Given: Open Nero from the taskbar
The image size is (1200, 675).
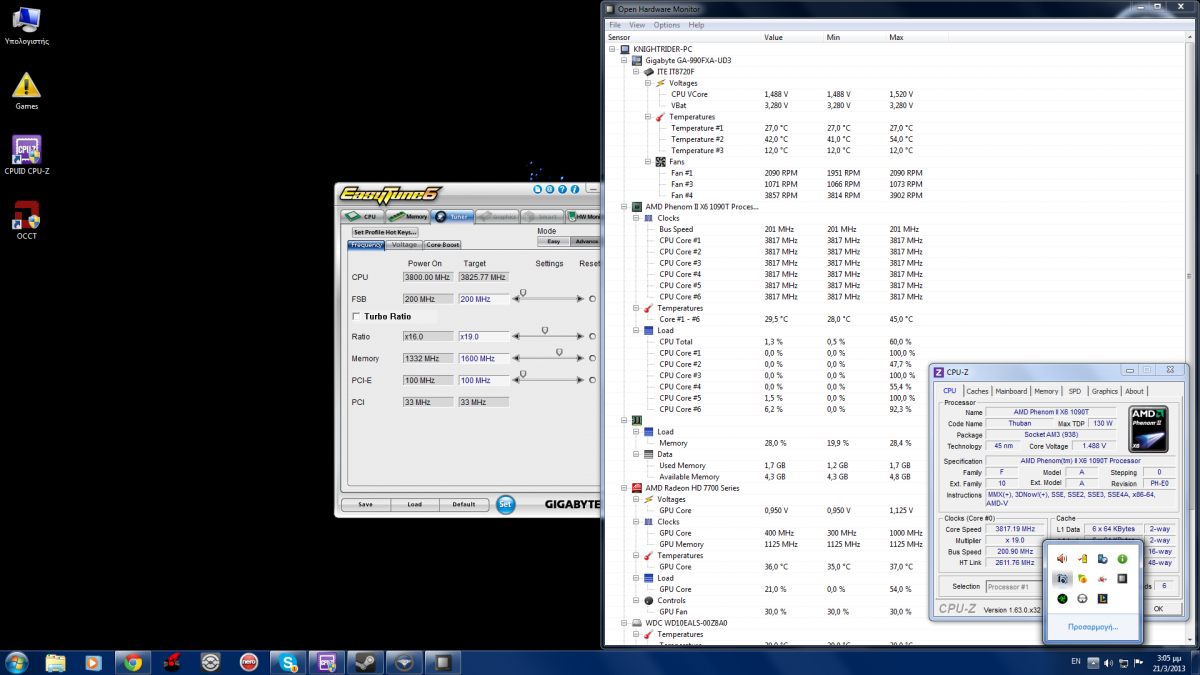Looking at the screenshot, I should [x=248, y=662].
